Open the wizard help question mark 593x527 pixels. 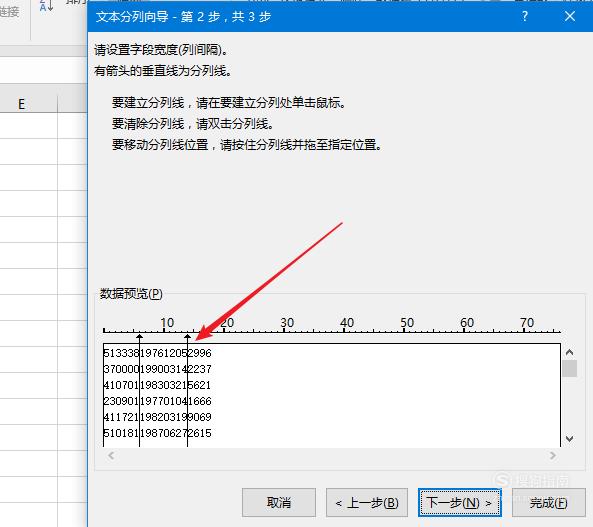525,16
